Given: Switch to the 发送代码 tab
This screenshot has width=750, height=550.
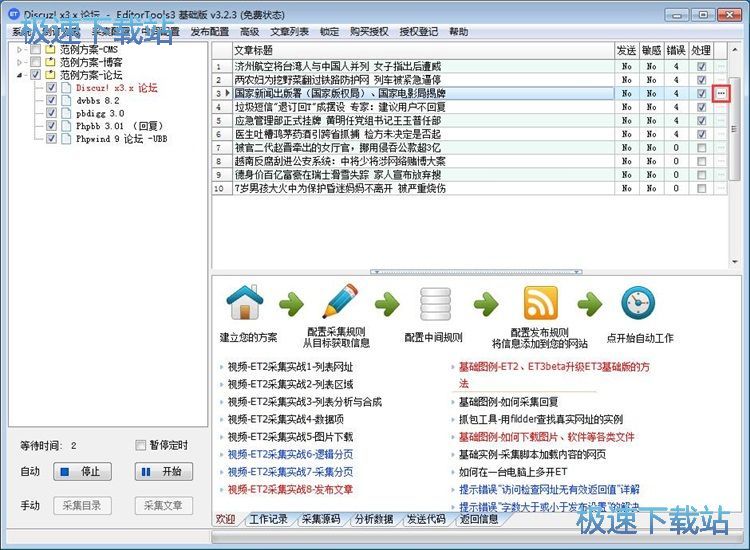Looking at the screenshot, I should tap(426, 519).
